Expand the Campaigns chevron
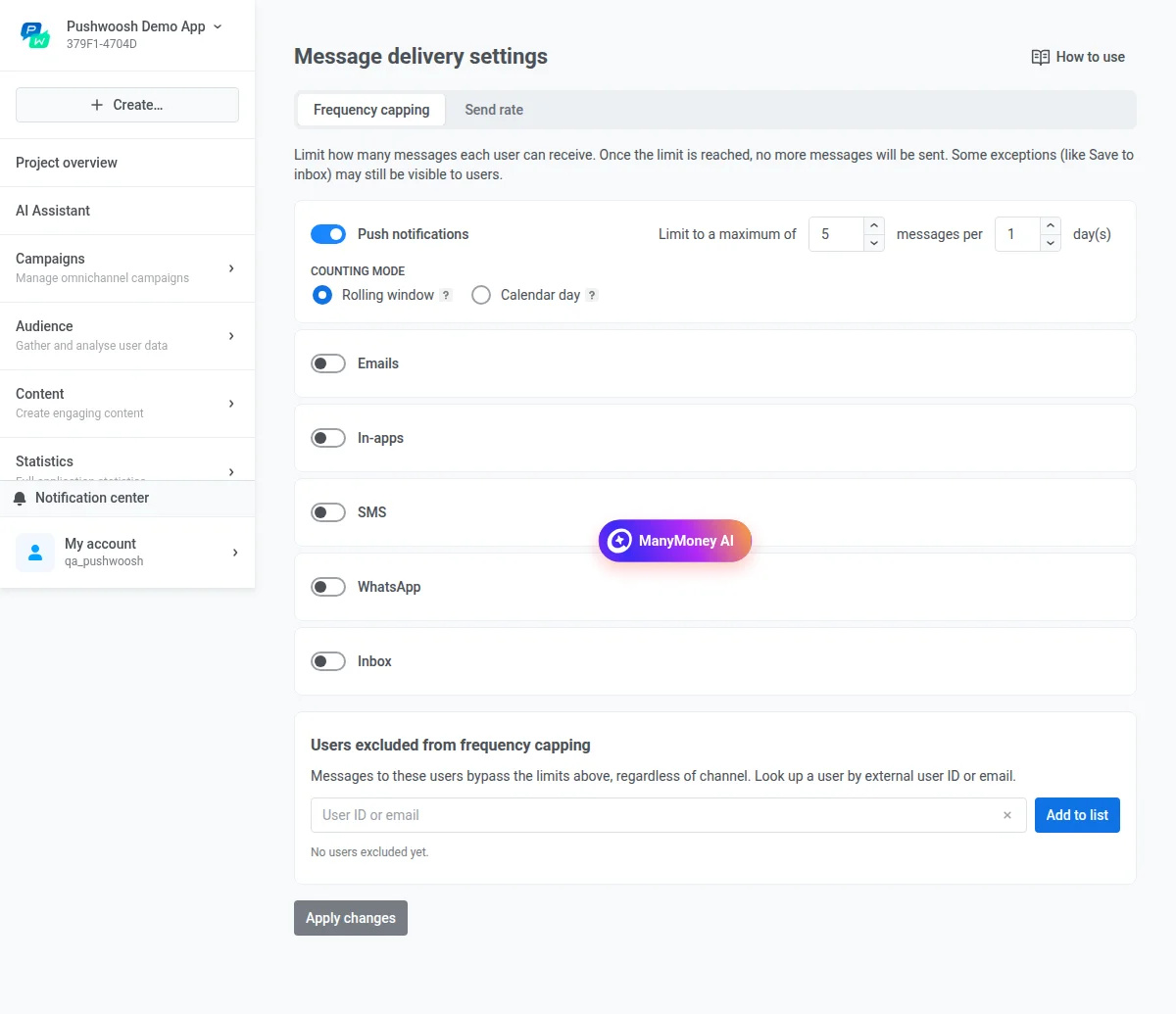This screenshot has width=1176, height=1014. (231, 268)
